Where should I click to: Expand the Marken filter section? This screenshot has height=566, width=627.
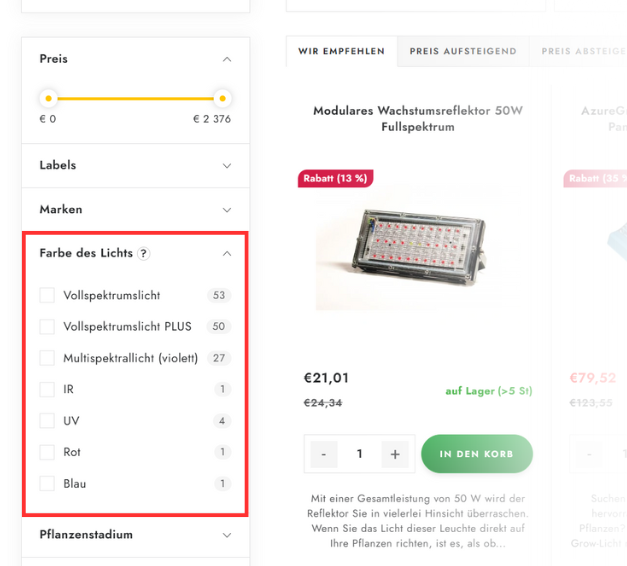[136, 210]
